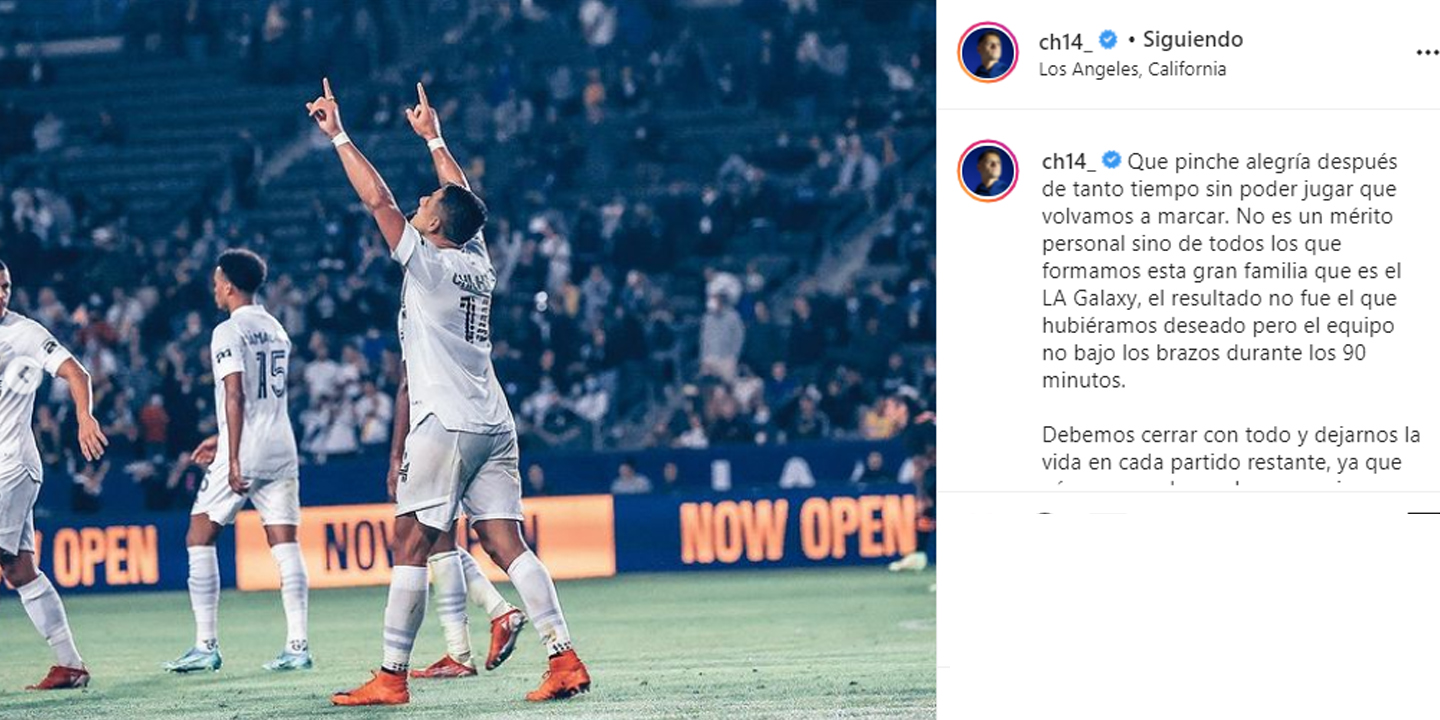Open the ch14_ username in the caption
1440x720 pixels.
(x=1069, y=162)
